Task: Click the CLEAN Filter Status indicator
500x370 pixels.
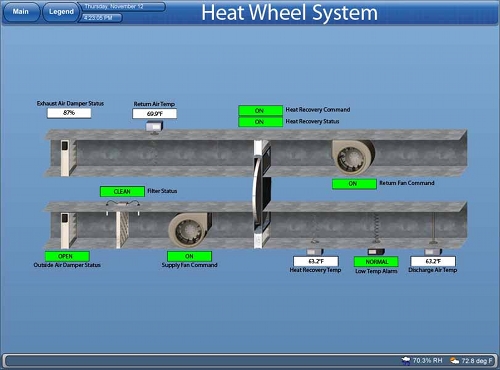Action: click(x=122, y=191)
